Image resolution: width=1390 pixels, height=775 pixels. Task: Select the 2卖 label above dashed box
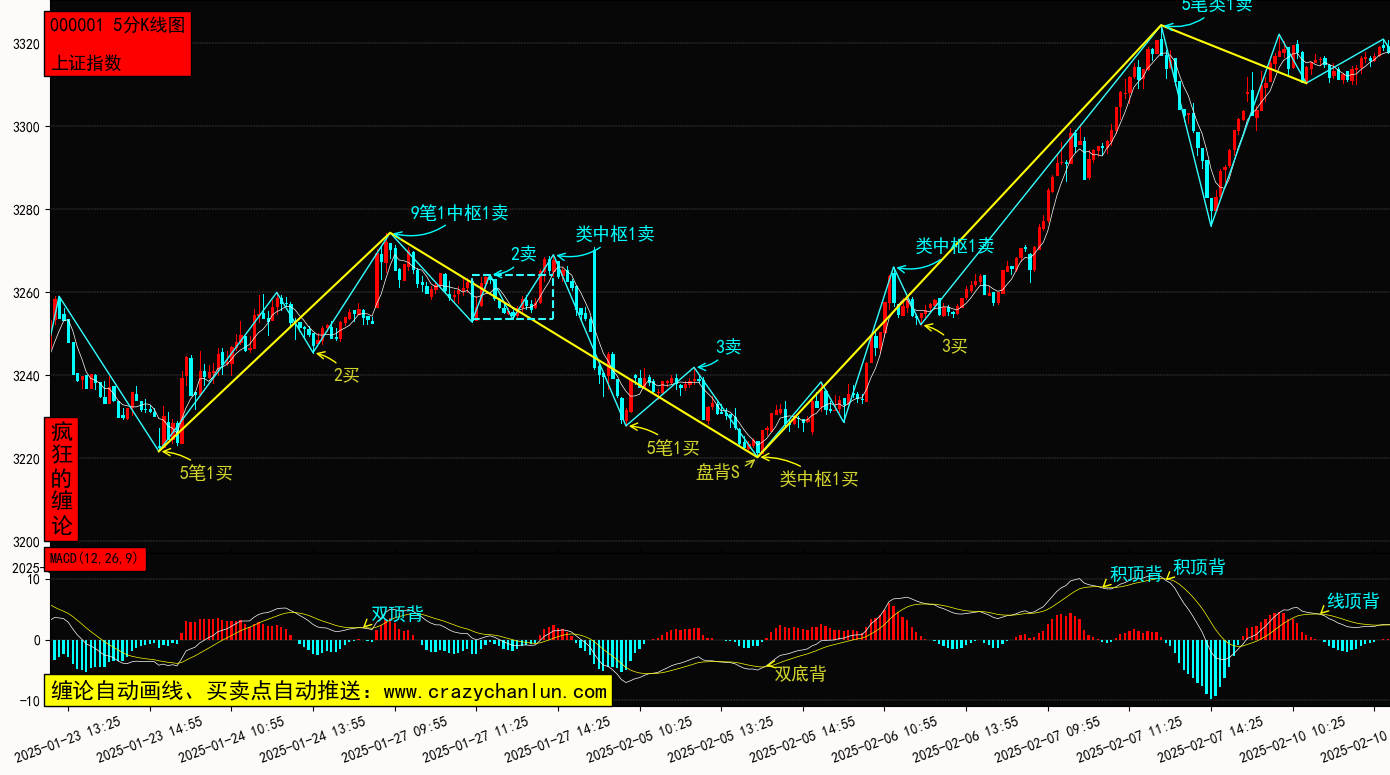(524, 254)
